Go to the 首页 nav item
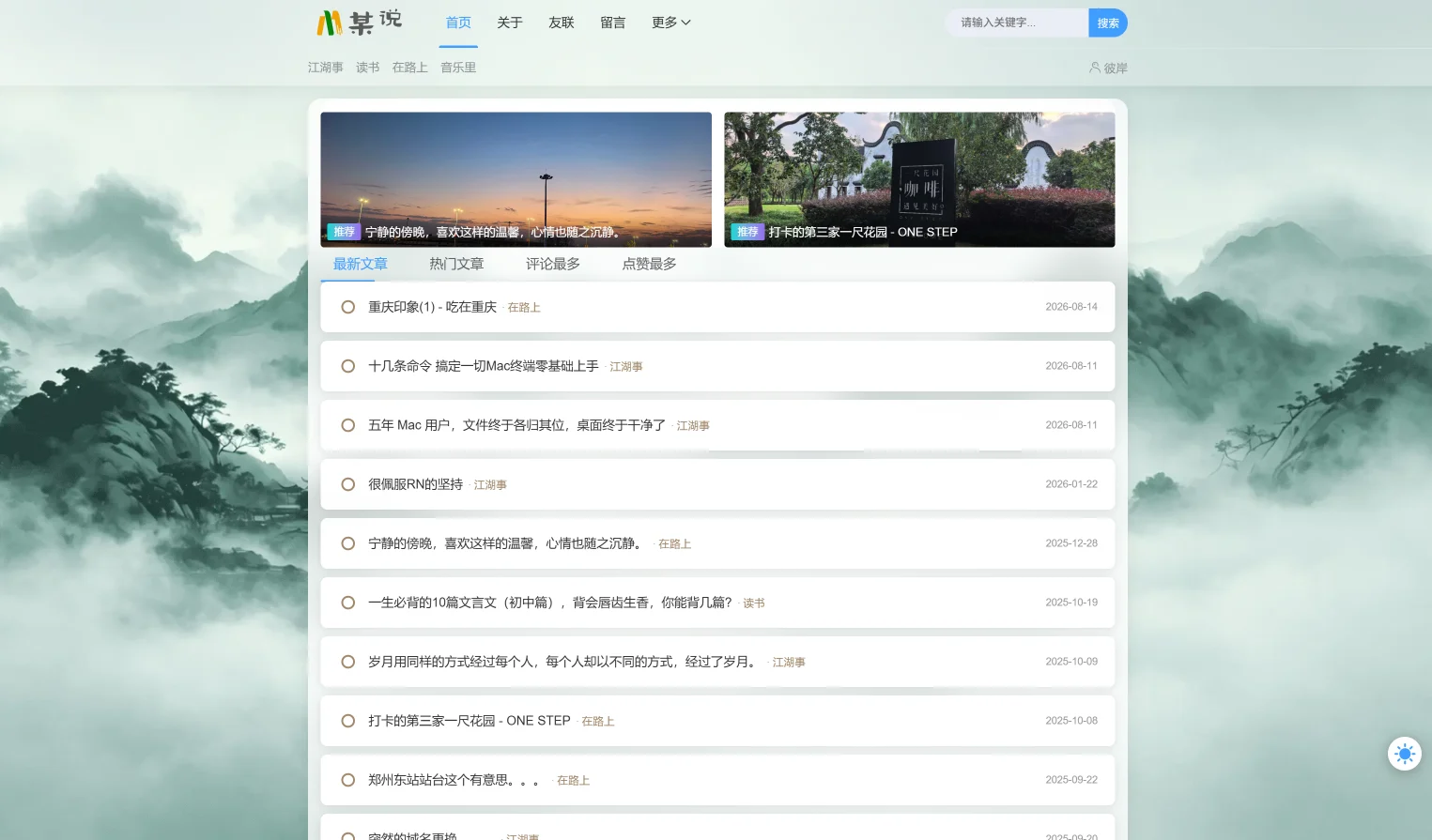The image size is (1432, 840). tap(458, 23)
